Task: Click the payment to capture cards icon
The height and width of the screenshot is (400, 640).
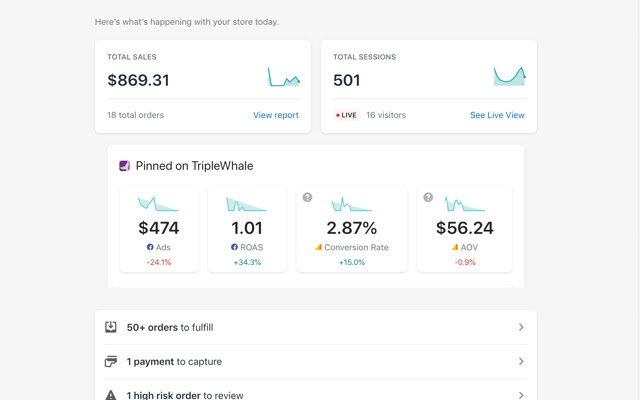Action: (111, 361)
